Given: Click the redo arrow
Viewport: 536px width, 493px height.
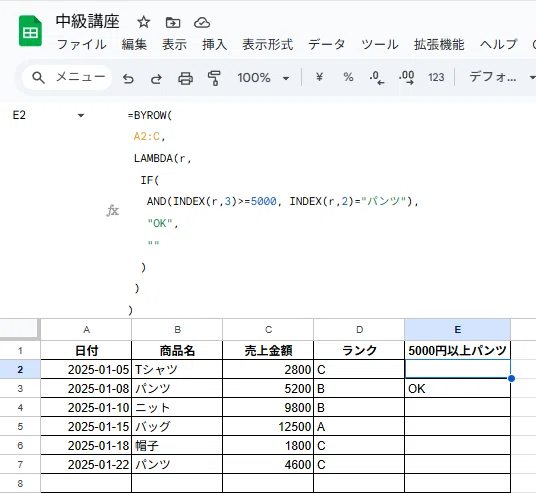Looking at the screenshot, I should coord(156,78).
